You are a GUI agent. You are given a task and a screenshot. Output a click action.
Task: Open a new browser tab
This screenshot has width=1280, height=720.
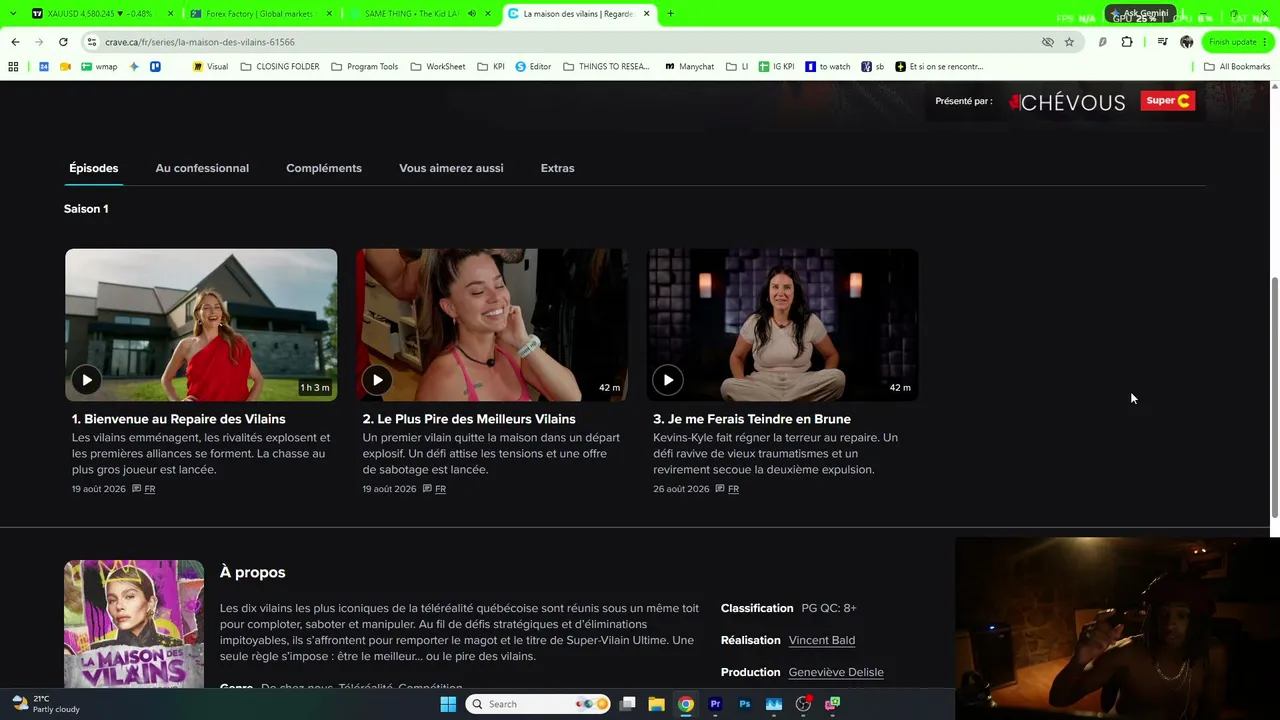(670, 14)
